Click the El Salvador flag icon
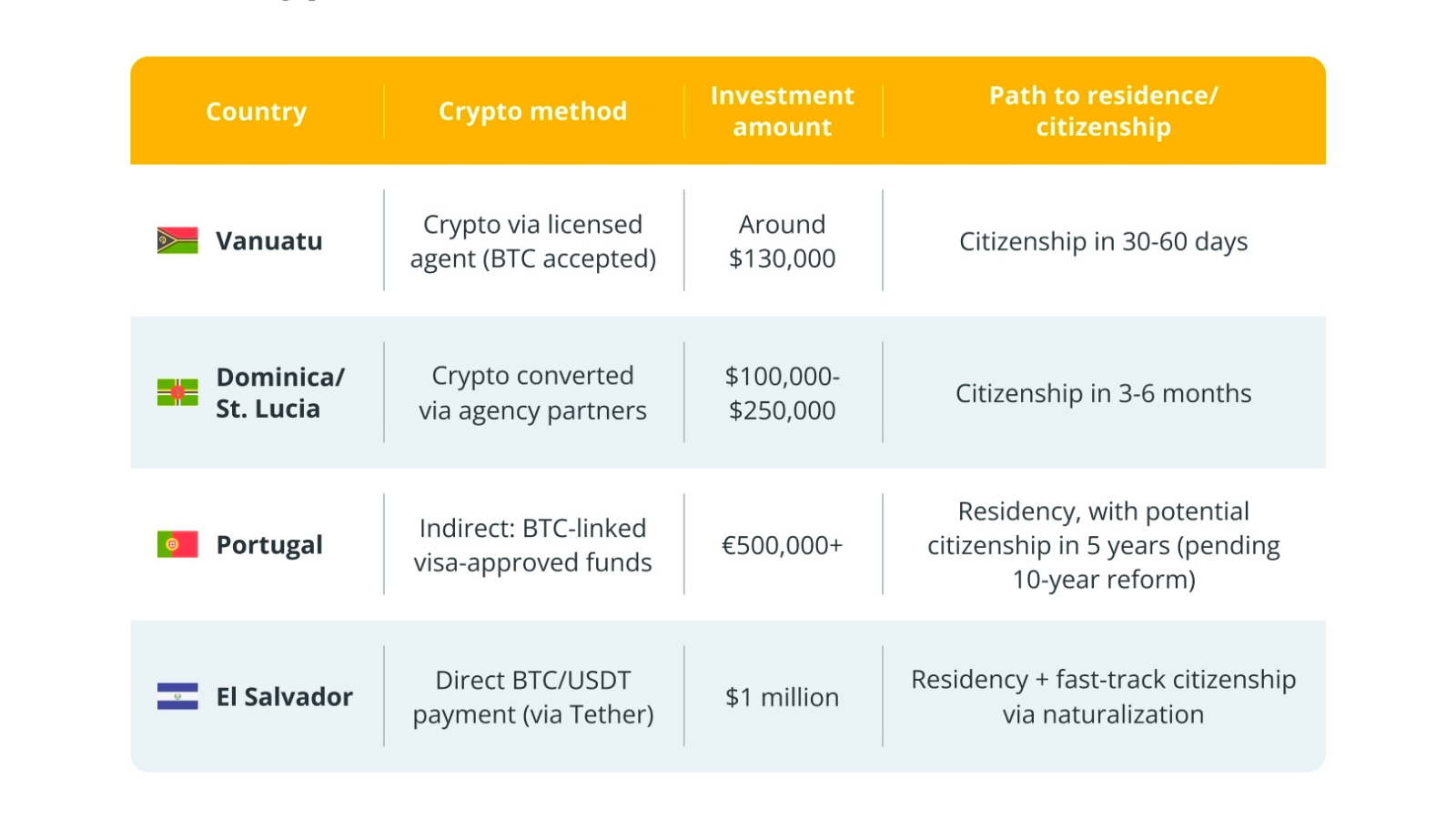Screen dimensions: 1456x819 pos(177,696)
